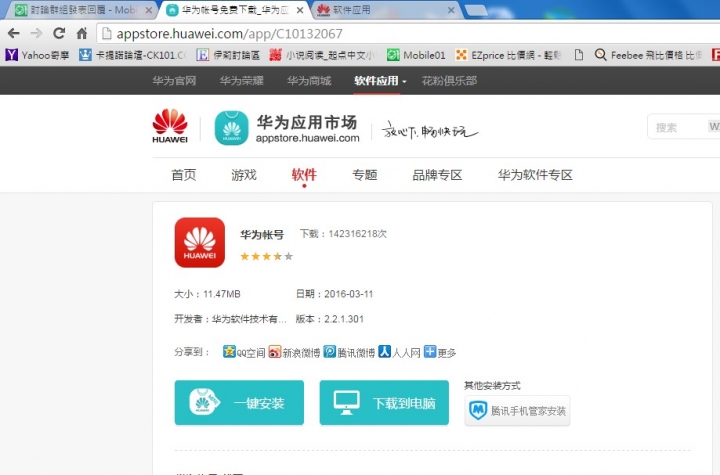Open the 品牌专区 tab
Image resolution: width=720 pixels, height=475 pixels.
(437, 175)
